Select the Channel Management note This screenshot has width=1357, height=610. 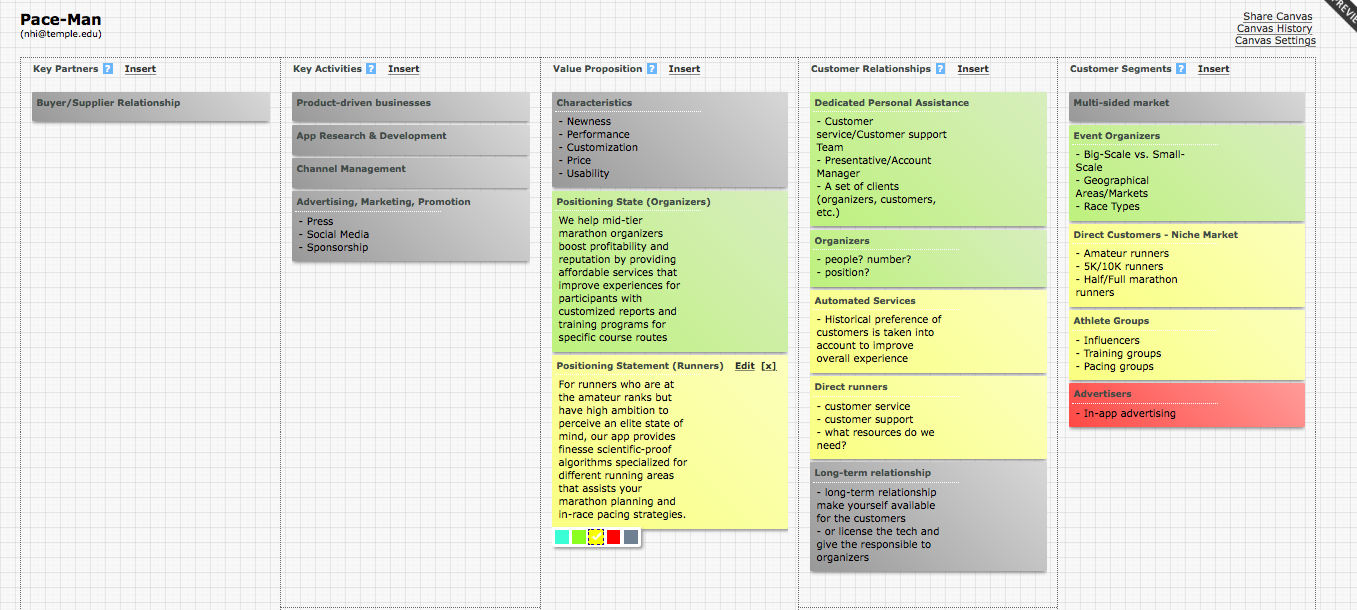pos(411,173)
